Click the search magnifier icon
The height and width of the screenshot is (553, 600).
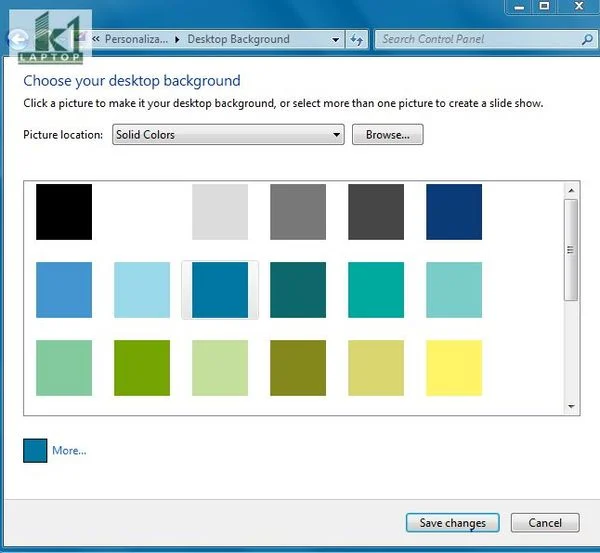[x=587, y=39]
